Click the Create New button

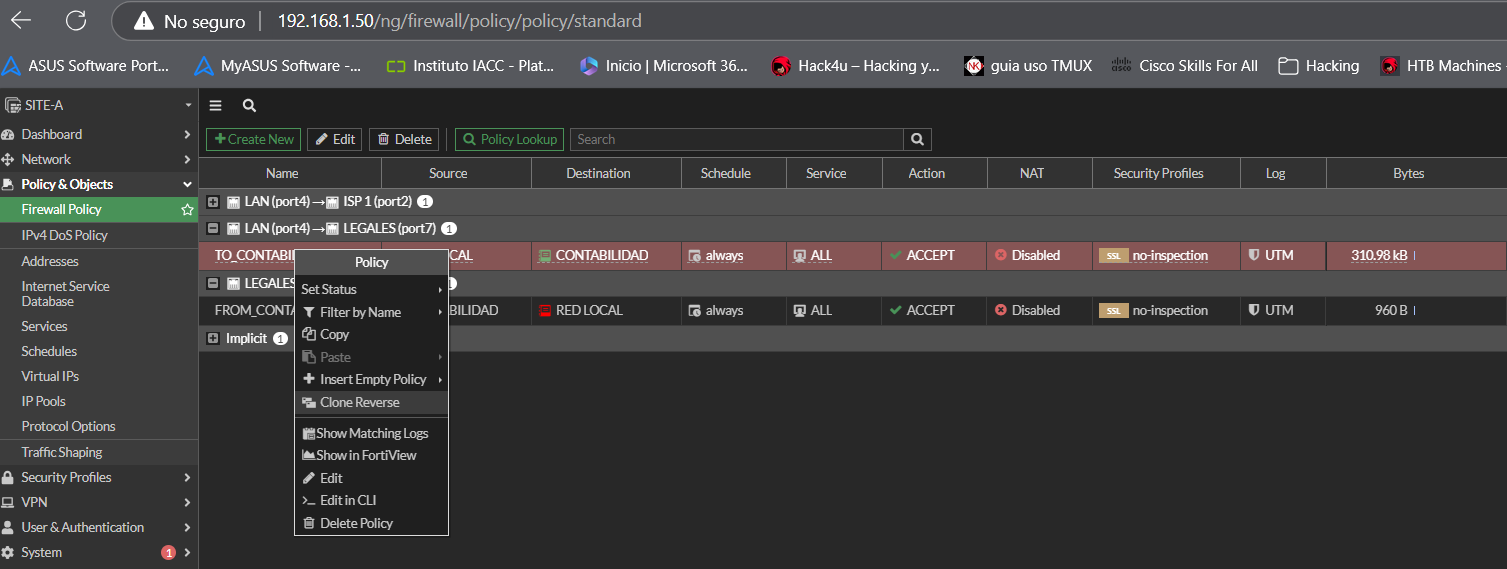[253, 140]
